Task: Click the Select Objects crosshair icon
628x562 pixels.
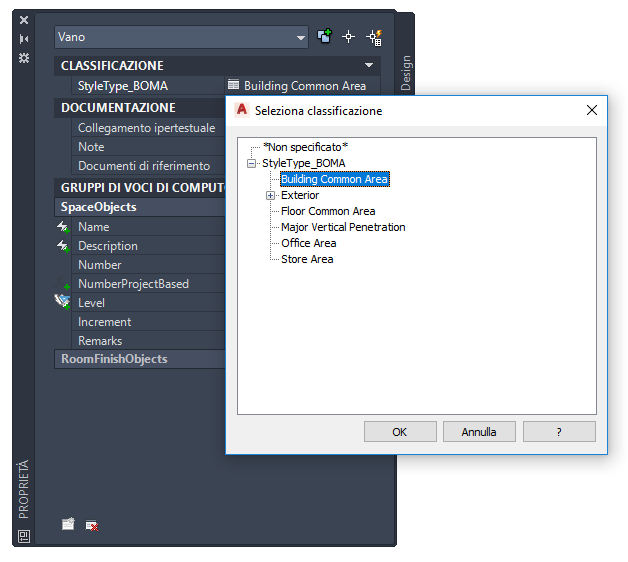Action: 348,36
